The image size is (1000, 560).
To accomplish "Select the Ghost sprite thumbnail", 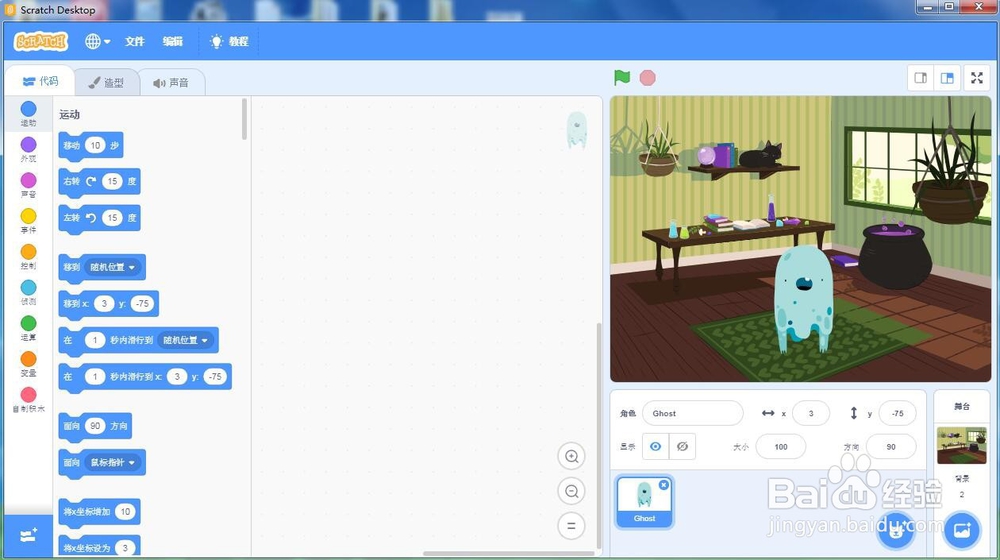I will pos(644,502).
